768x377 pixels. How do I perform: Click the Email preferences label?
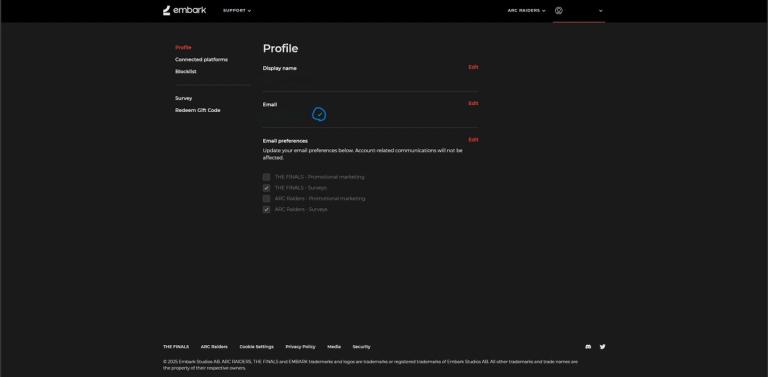[285, 141]
